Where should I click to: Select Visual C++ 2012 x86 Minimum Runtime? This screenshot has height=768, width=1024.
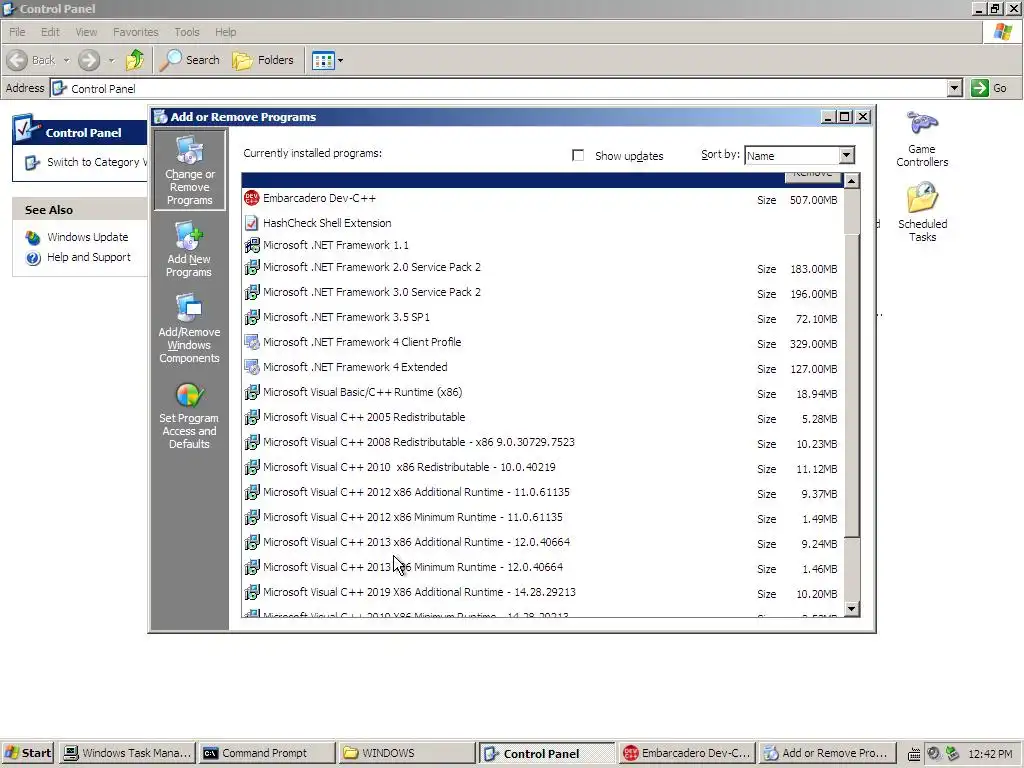click(x=541, y=518)
